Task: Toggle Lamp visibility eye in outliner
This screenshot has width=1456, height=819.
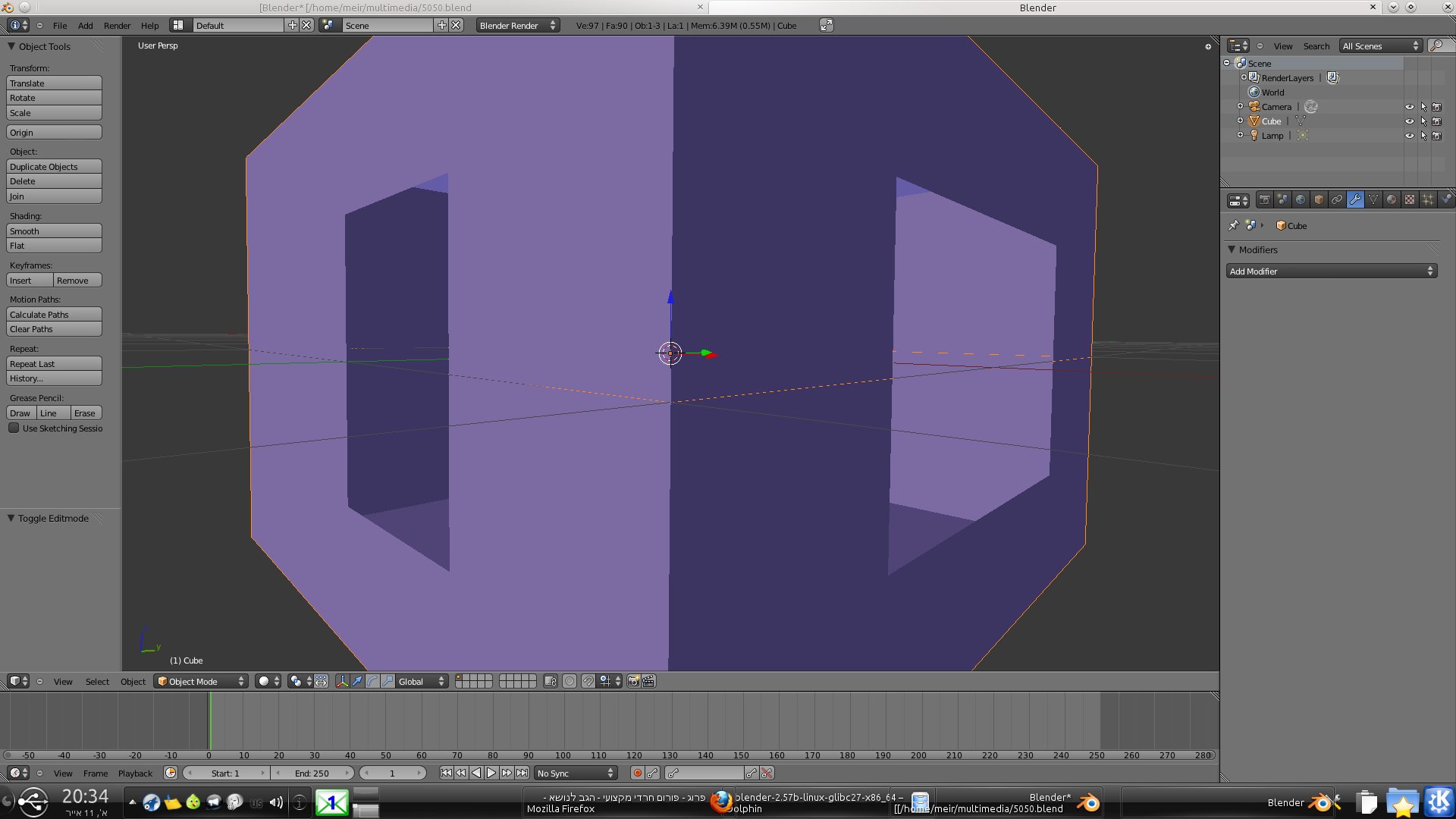Action: coord(1409,136)
